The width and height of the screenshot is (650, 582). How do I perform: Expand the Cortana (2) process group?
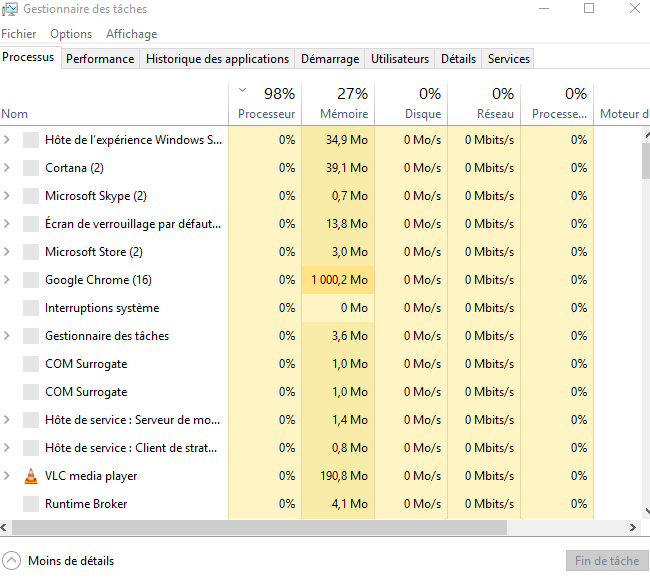(x=7, y=168)
